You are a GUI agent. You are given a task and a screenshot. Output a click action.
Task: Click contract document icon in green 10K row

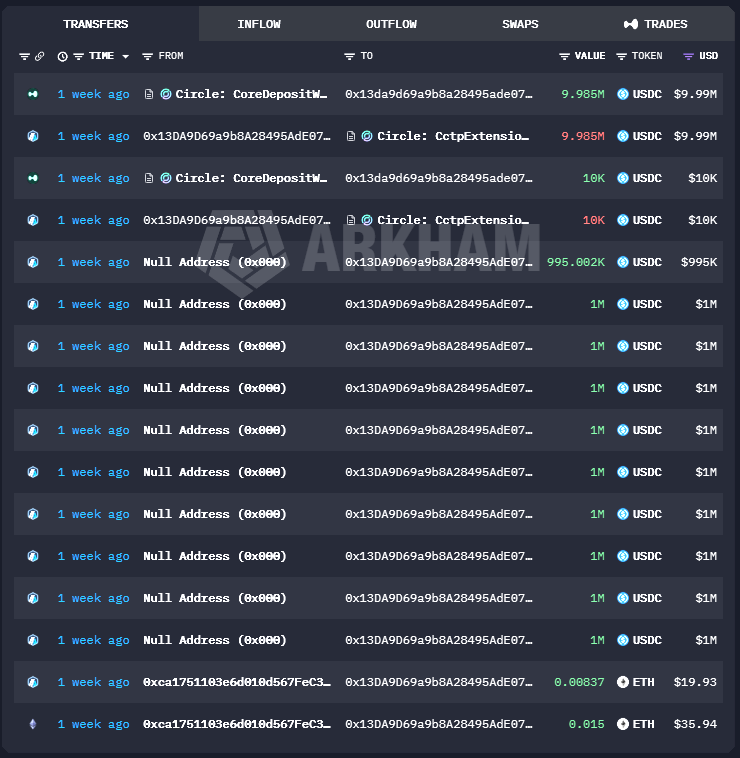[x=149, y=178]
